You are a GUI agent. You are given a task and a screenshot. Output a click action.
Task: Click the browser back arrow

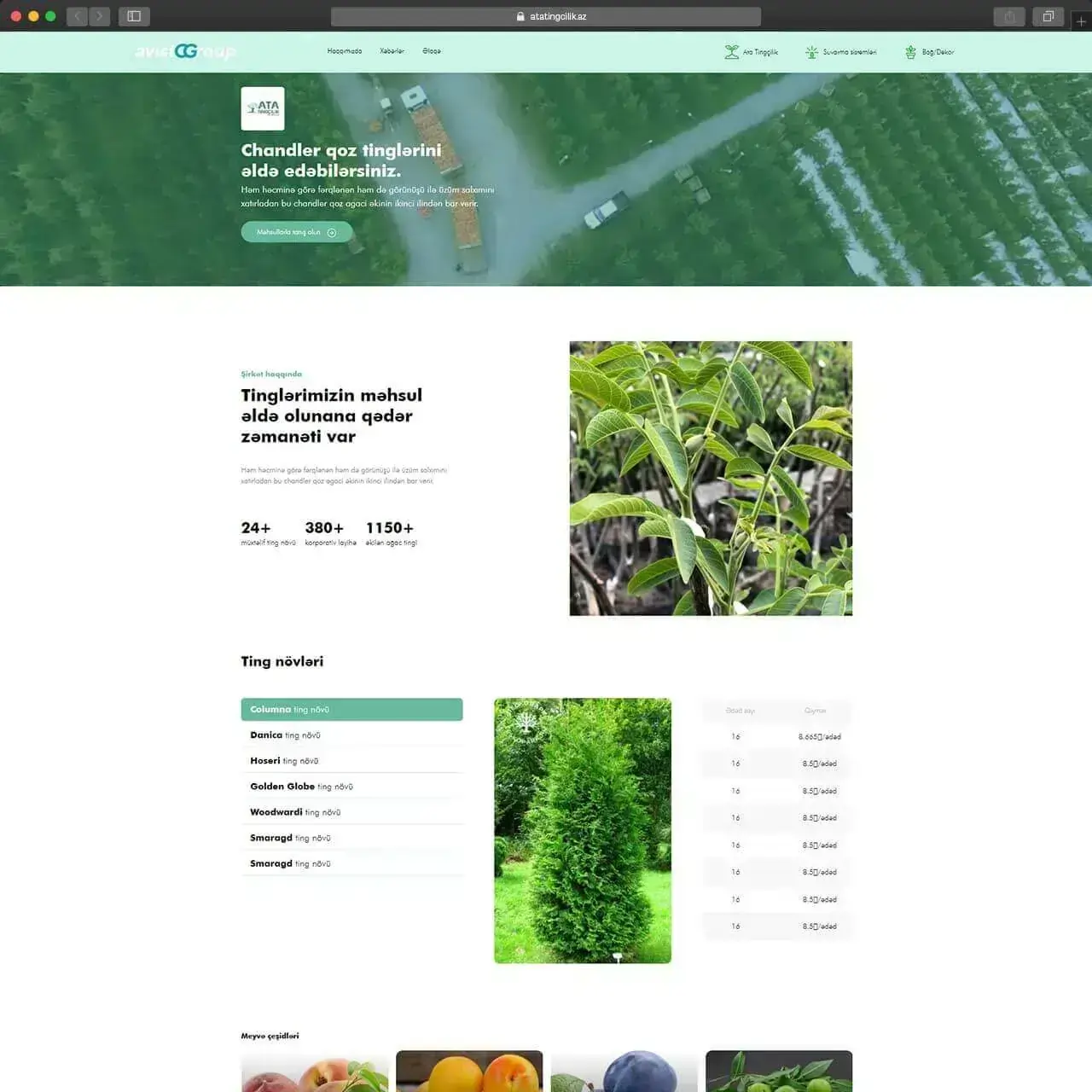(78, 16)
